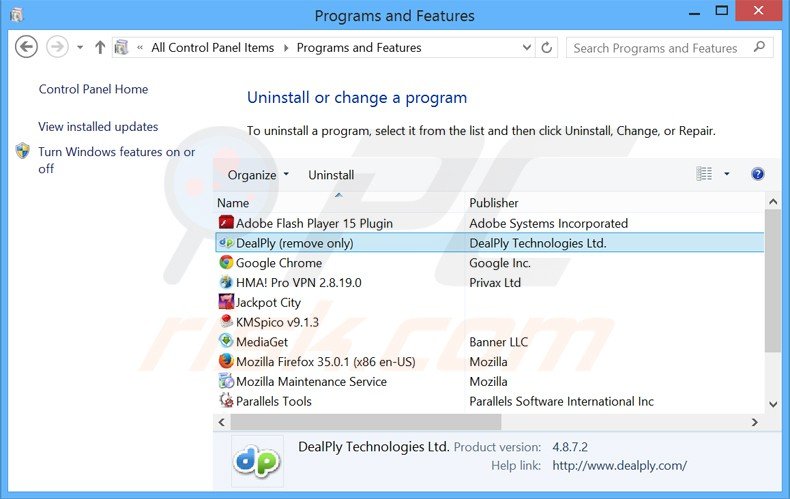This screenshot has height=499, width=790.
Task: Select the Jackpot City icon
Action: [226, 301]
